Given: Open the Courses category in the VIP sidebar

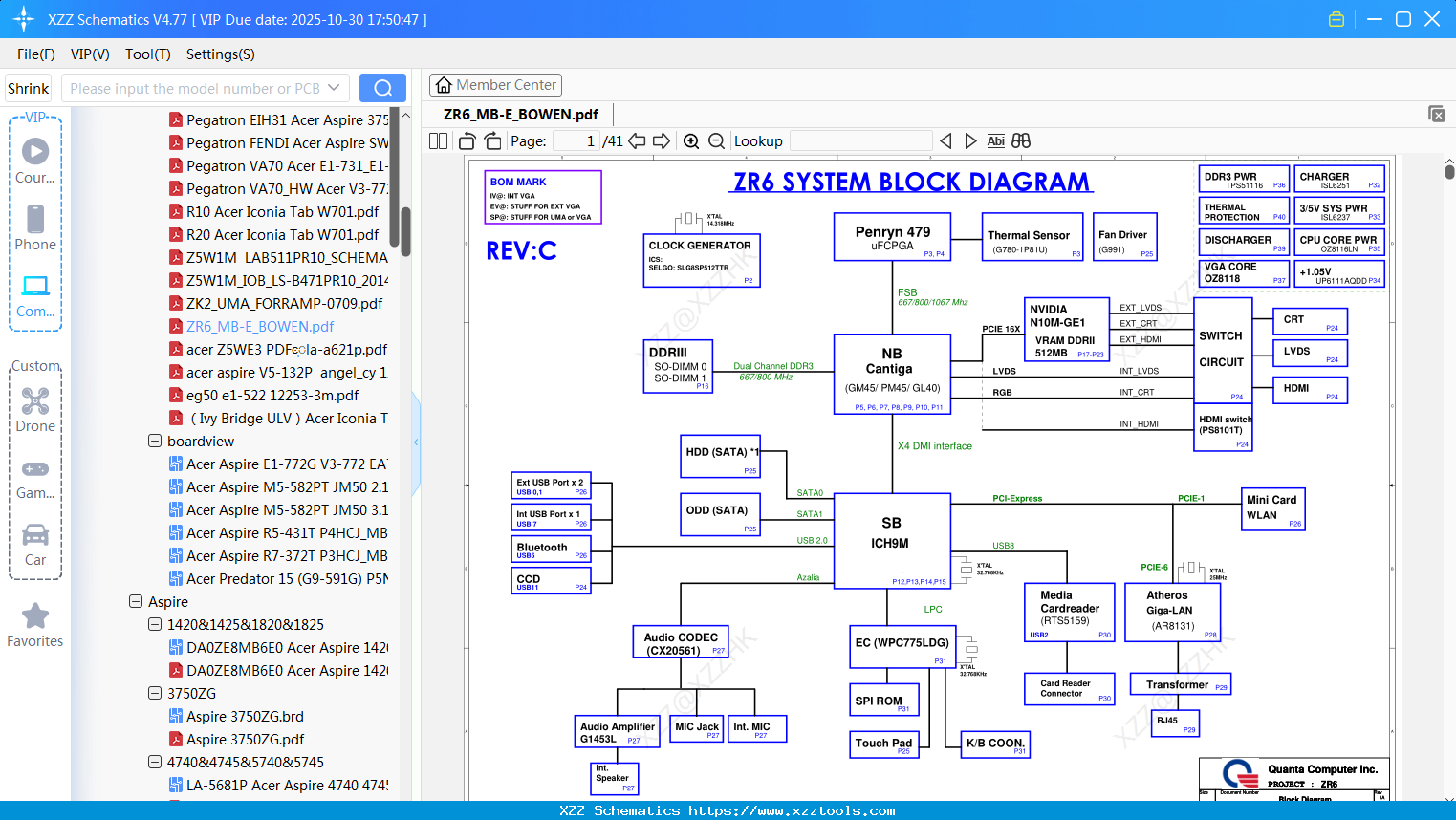Looking at the screenshot, I should [x=35, y=161].
